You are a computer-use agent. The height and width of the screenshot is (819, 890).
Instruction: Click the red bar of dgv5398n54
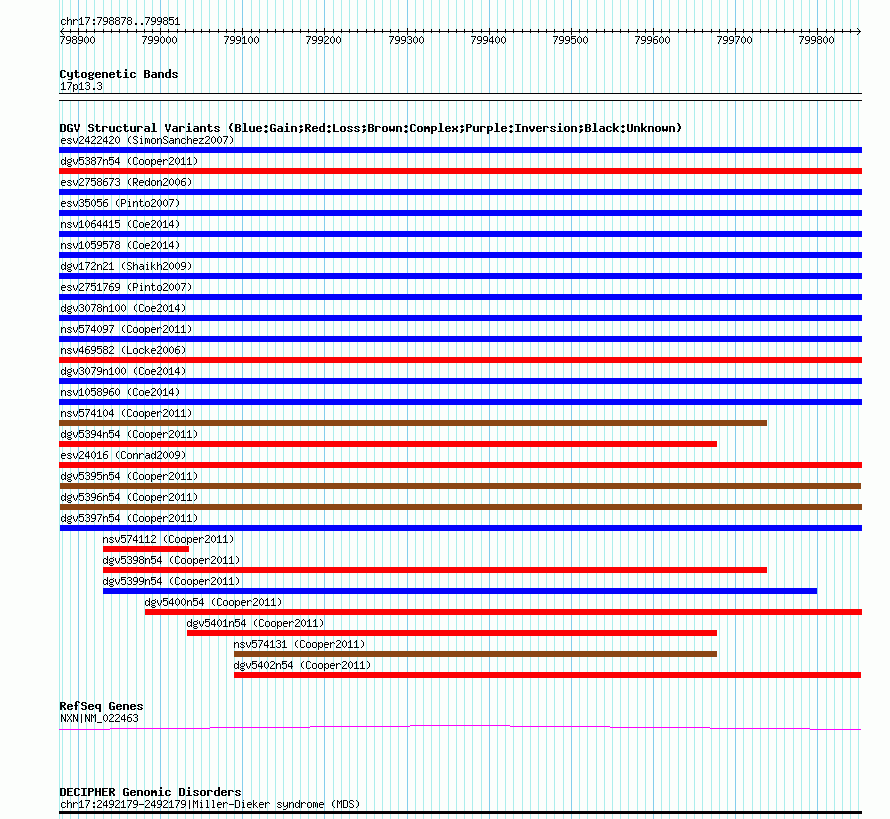(435, 570)
